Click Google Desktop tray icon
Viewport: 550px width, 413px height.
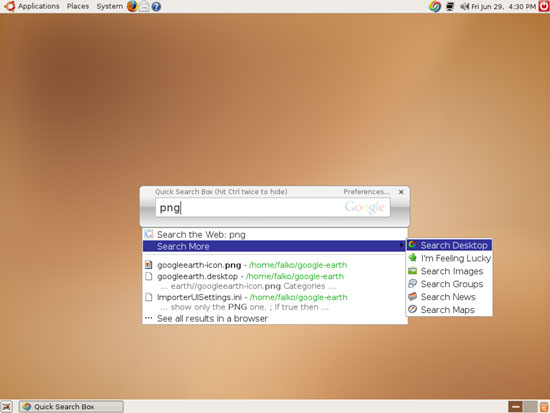(435, 6)
